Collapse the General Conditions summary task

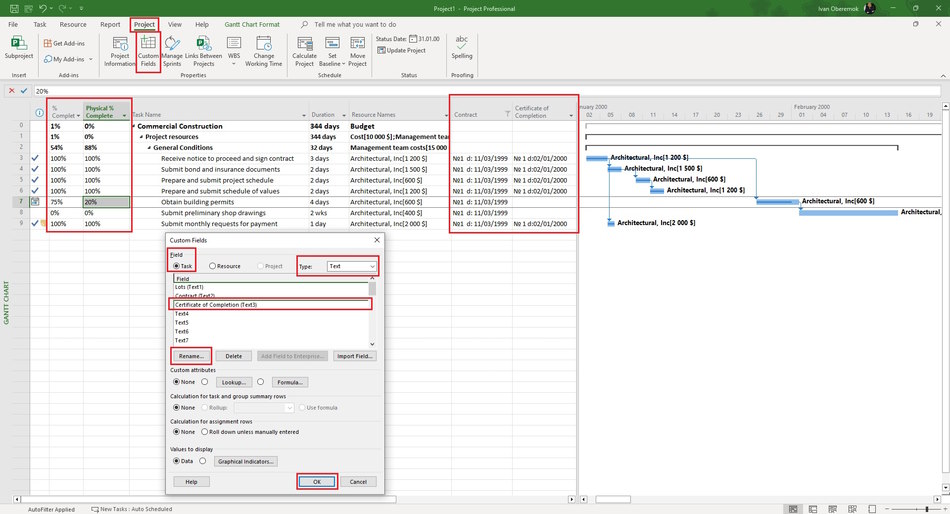pos(149,147)
